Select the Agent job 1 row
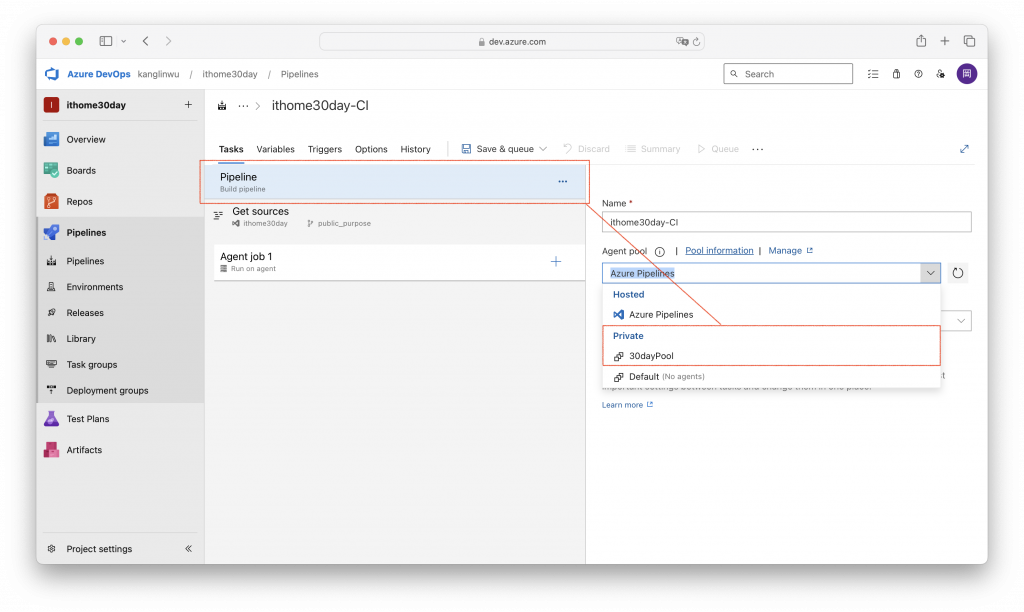 399,262
